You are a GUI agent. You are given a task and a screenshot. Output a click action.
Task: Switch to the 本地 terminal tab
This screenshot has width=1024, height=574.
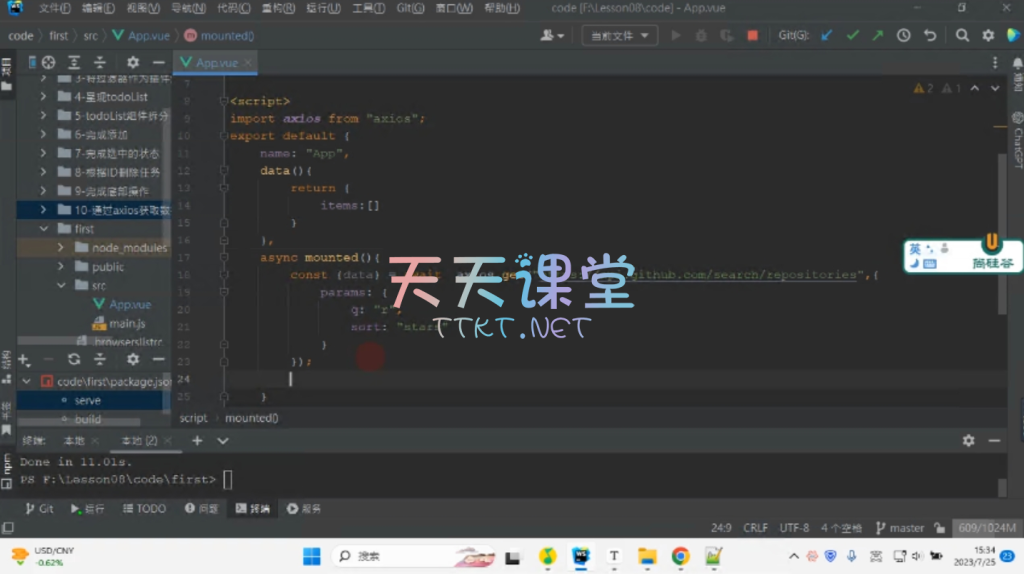[74, 441]
